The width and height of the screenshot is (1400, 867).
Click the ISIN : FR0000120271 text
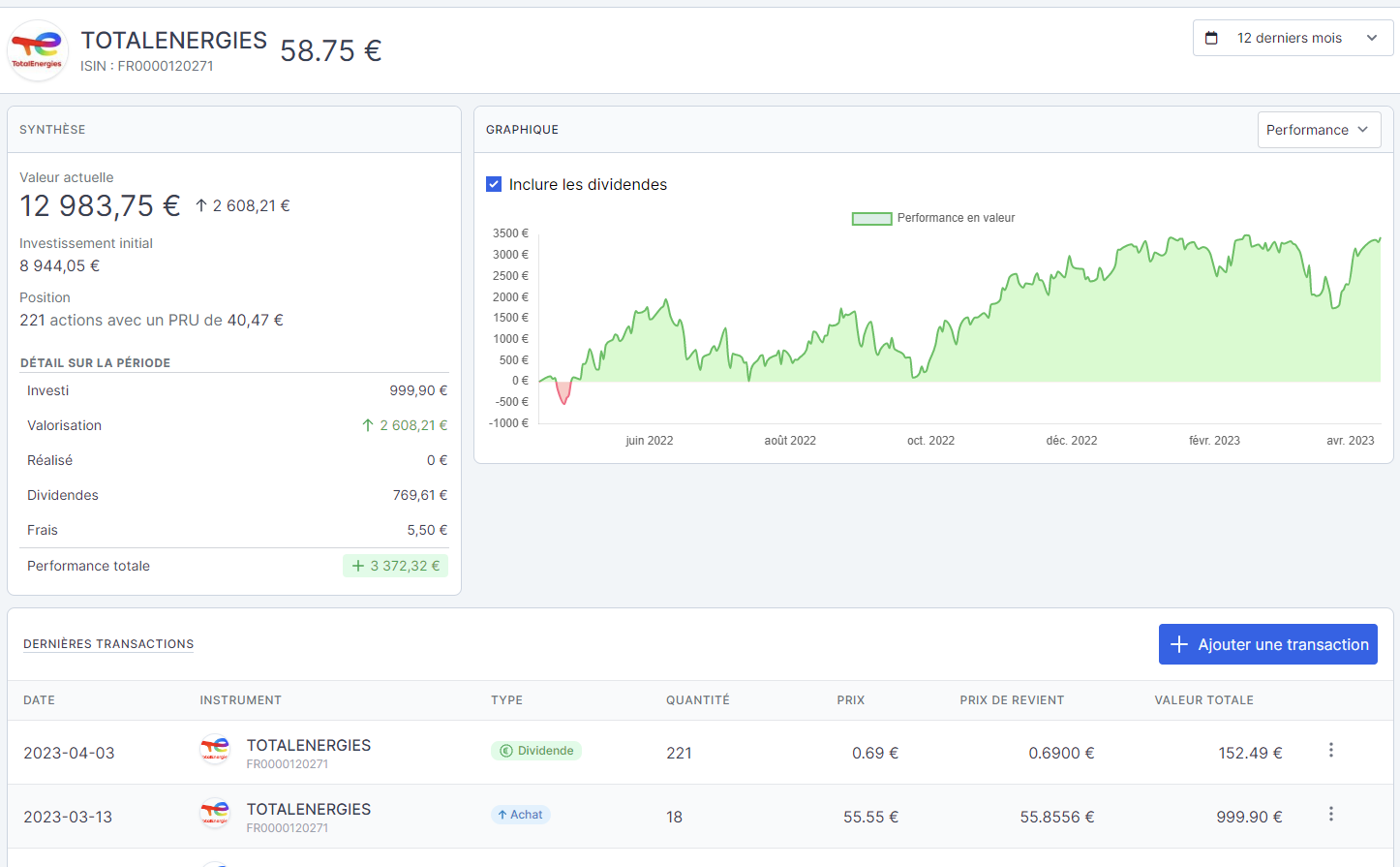coord(147,66)
